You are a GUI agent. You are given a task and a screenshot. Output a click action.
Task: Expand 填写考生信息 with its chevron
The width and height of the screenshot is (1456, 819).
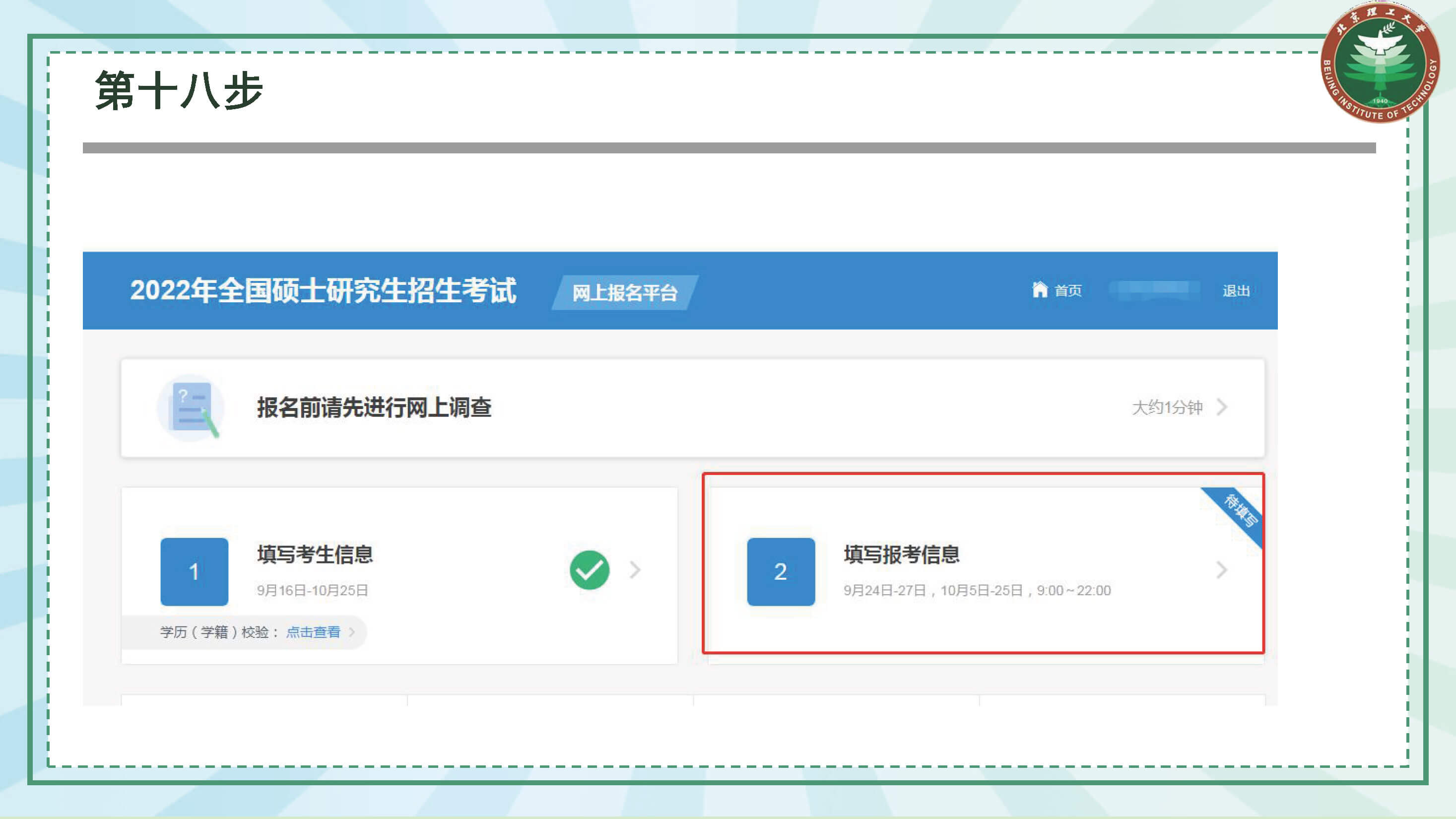pyautogui.click(x=635, y=570)
